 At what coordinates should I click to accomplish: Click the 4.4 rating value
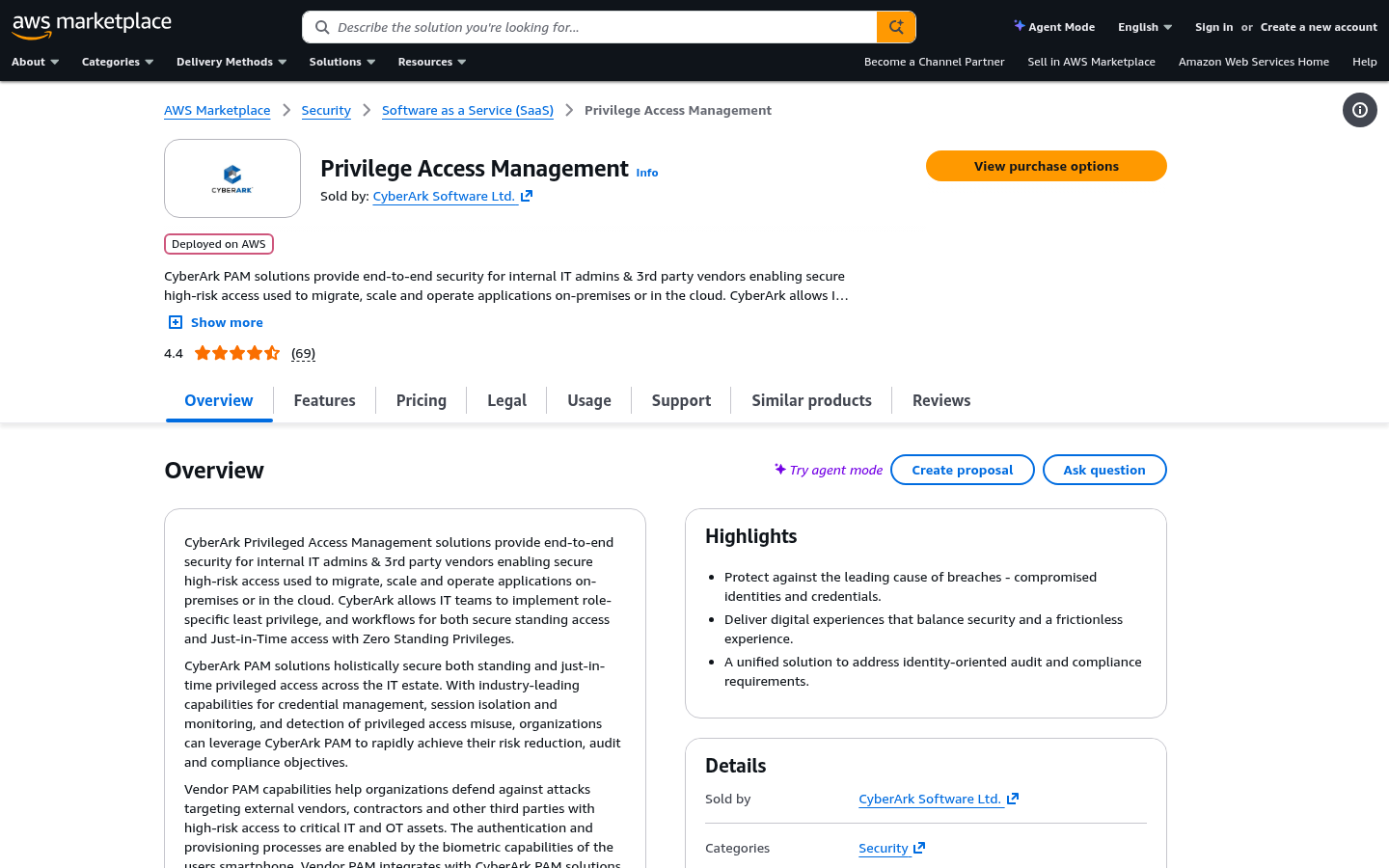click(174, 353)
